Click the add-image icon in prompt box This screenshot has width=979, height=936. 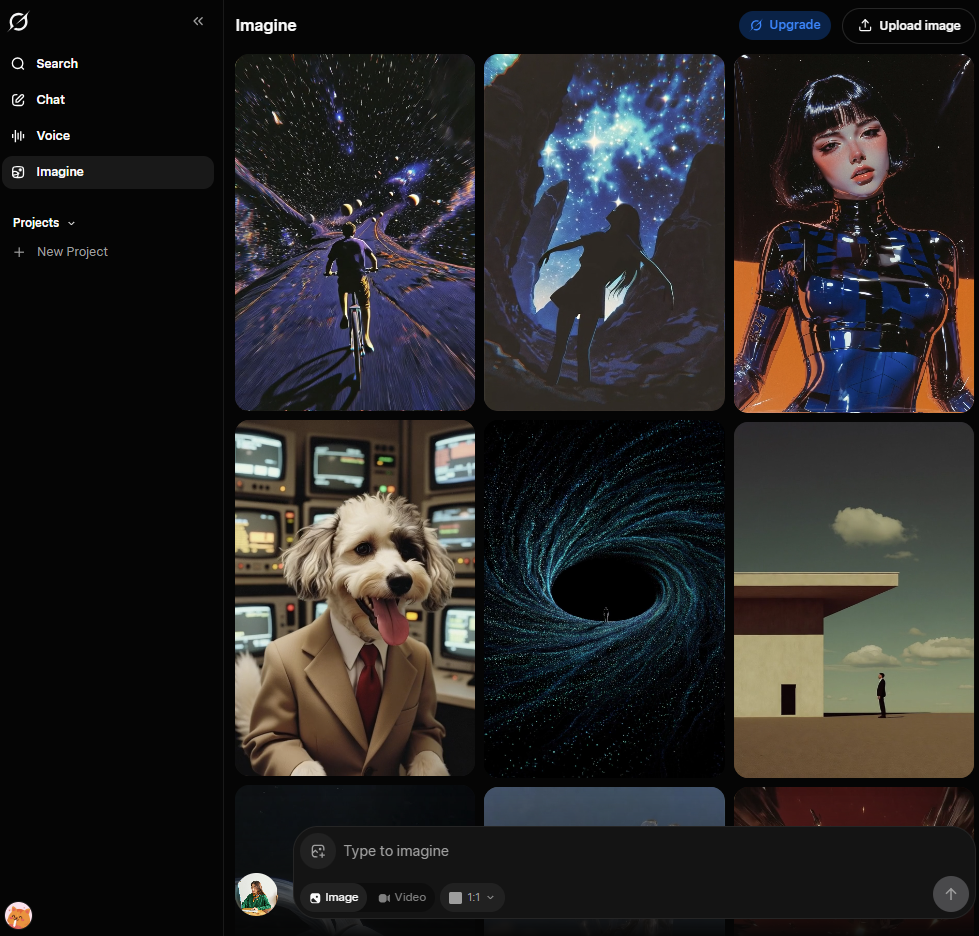pyautogui.click(x=318, y=851)
